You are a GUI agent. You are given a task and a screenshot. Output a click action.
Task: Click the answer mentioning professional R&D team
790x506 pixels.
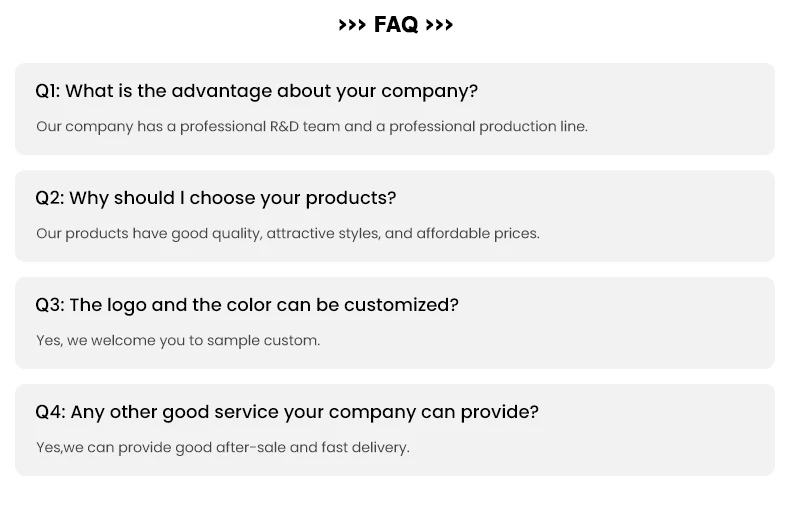coord(311,127)
